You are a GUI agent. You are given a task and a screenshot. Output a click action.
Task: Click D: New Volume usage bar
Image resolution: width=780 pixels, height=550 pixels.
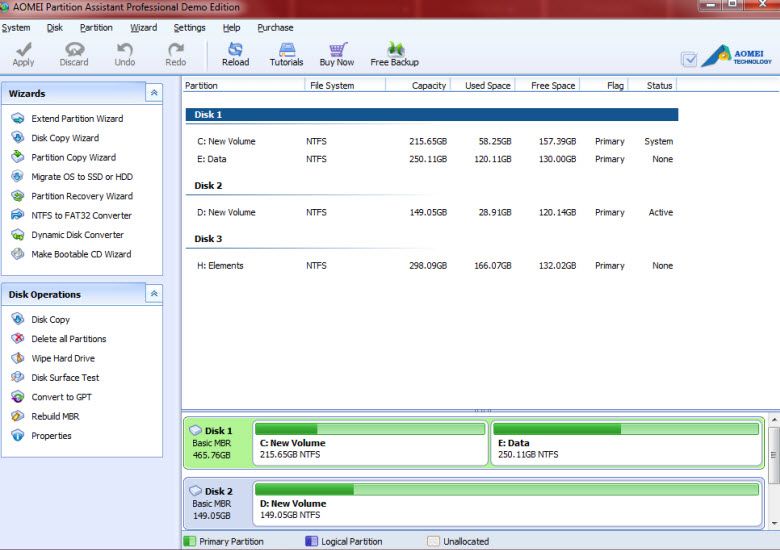507,490
